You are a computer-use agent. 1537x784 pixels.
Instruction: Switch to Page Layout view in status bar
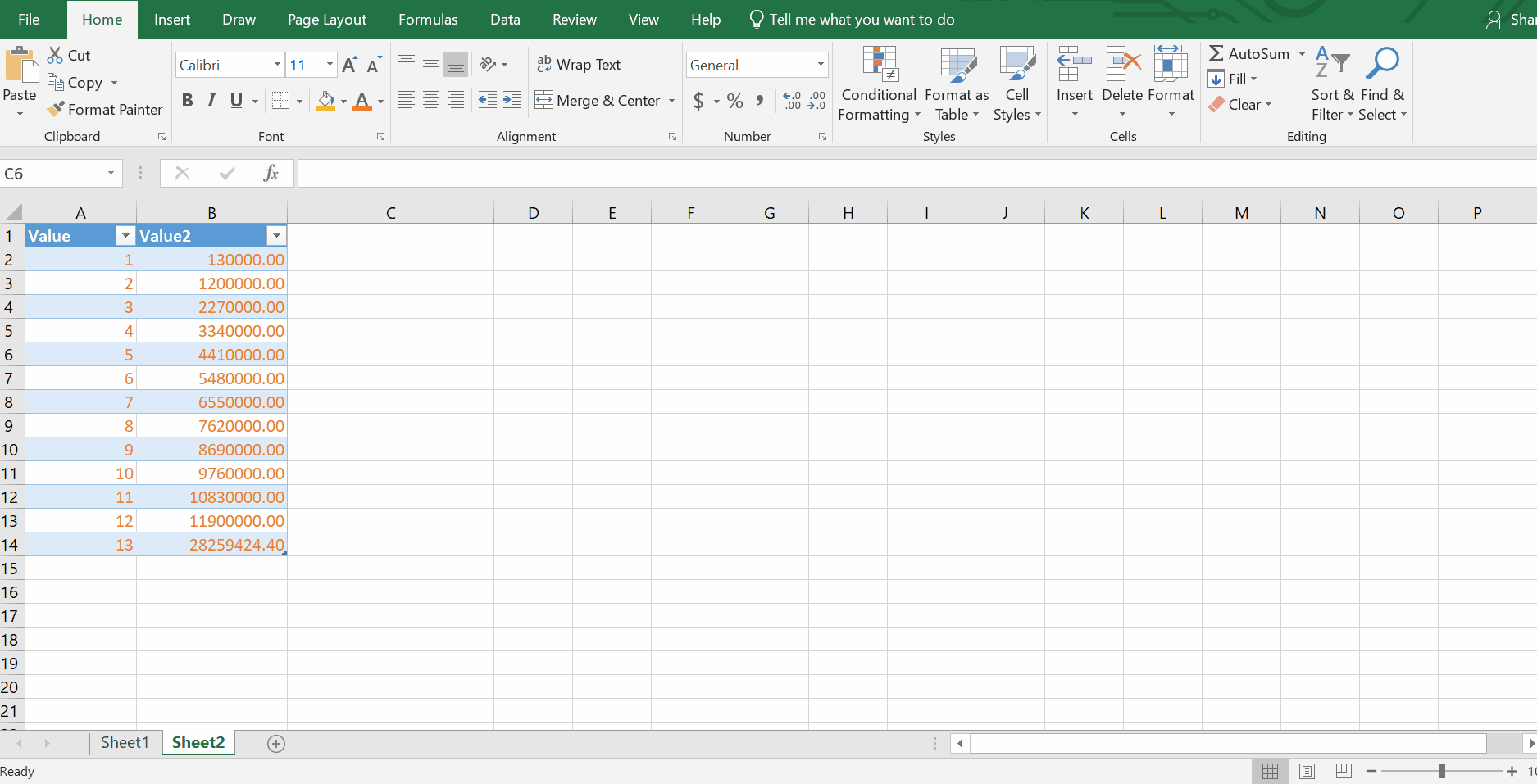point(1307,771)
